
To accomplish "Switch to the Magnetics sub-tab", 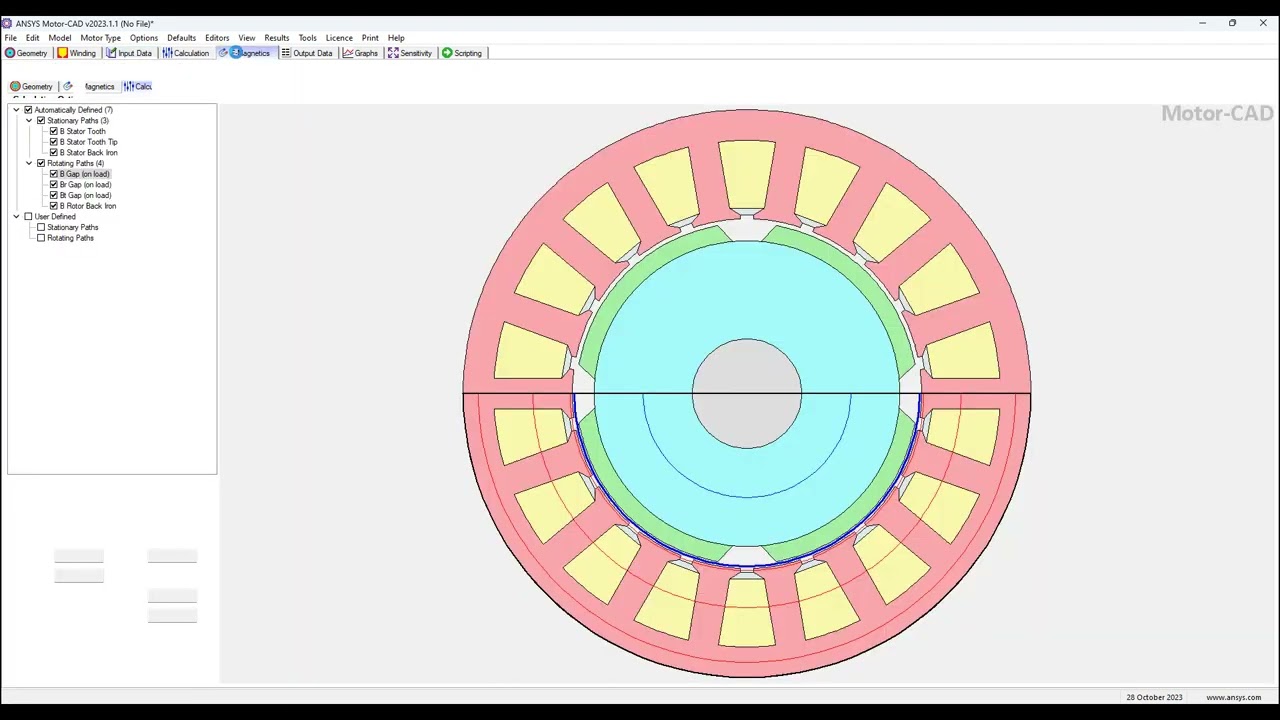I will click(x=90, y=86).
